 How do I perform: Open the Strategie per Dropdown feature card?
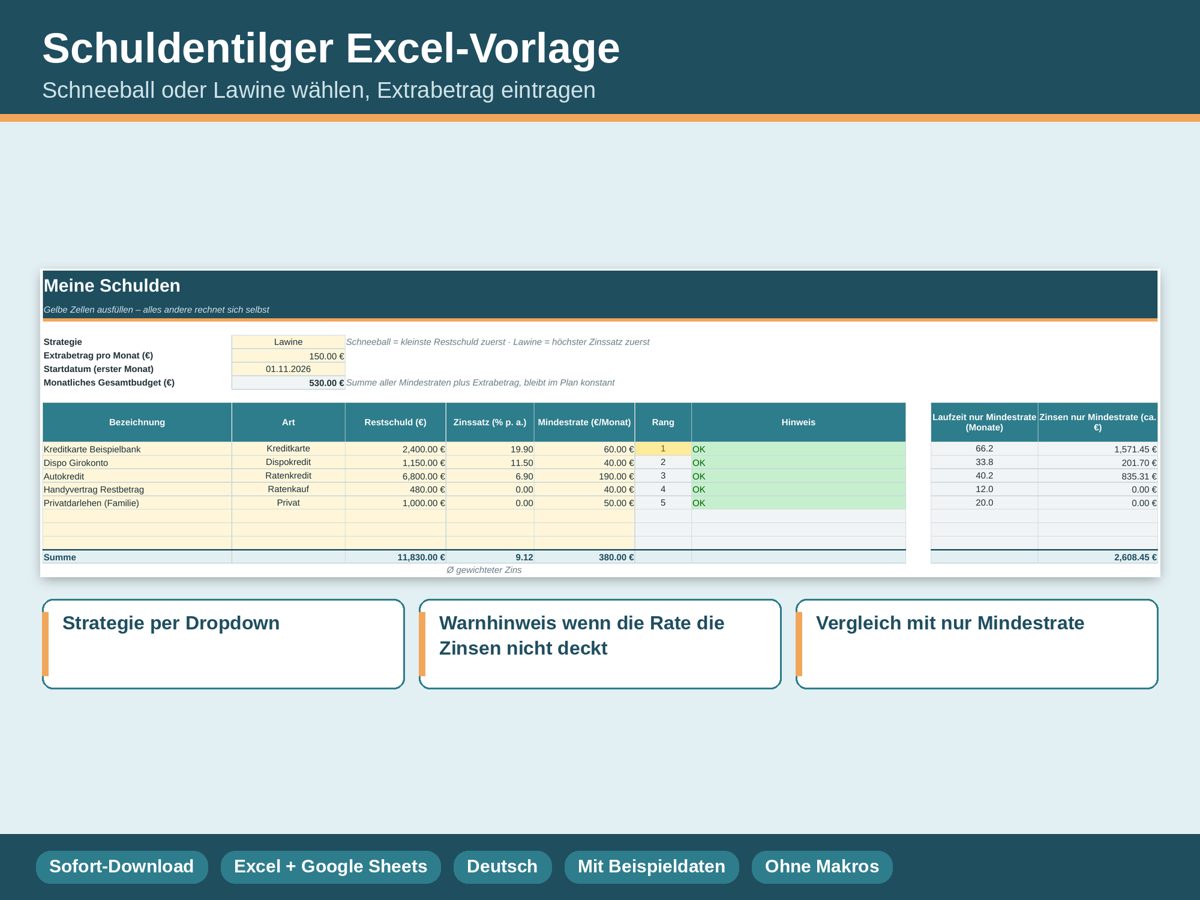[x=223, y=644]
